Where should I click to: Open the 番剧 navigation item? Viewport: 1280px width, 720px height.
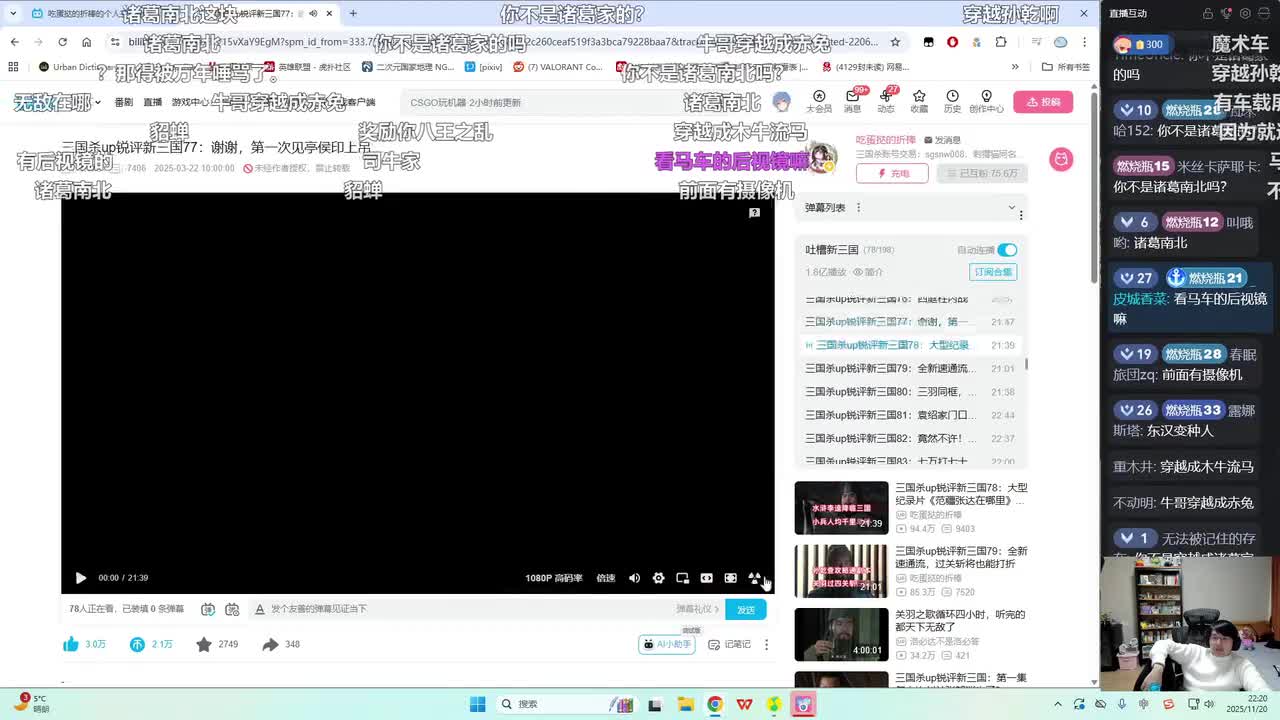(x=123, y=102)
